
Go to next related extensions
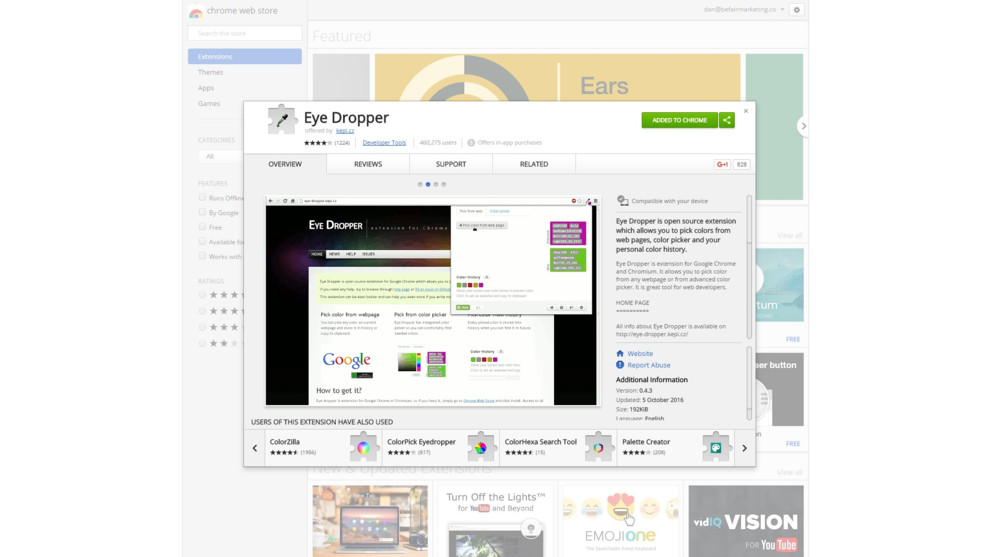[x=744, y=448]
